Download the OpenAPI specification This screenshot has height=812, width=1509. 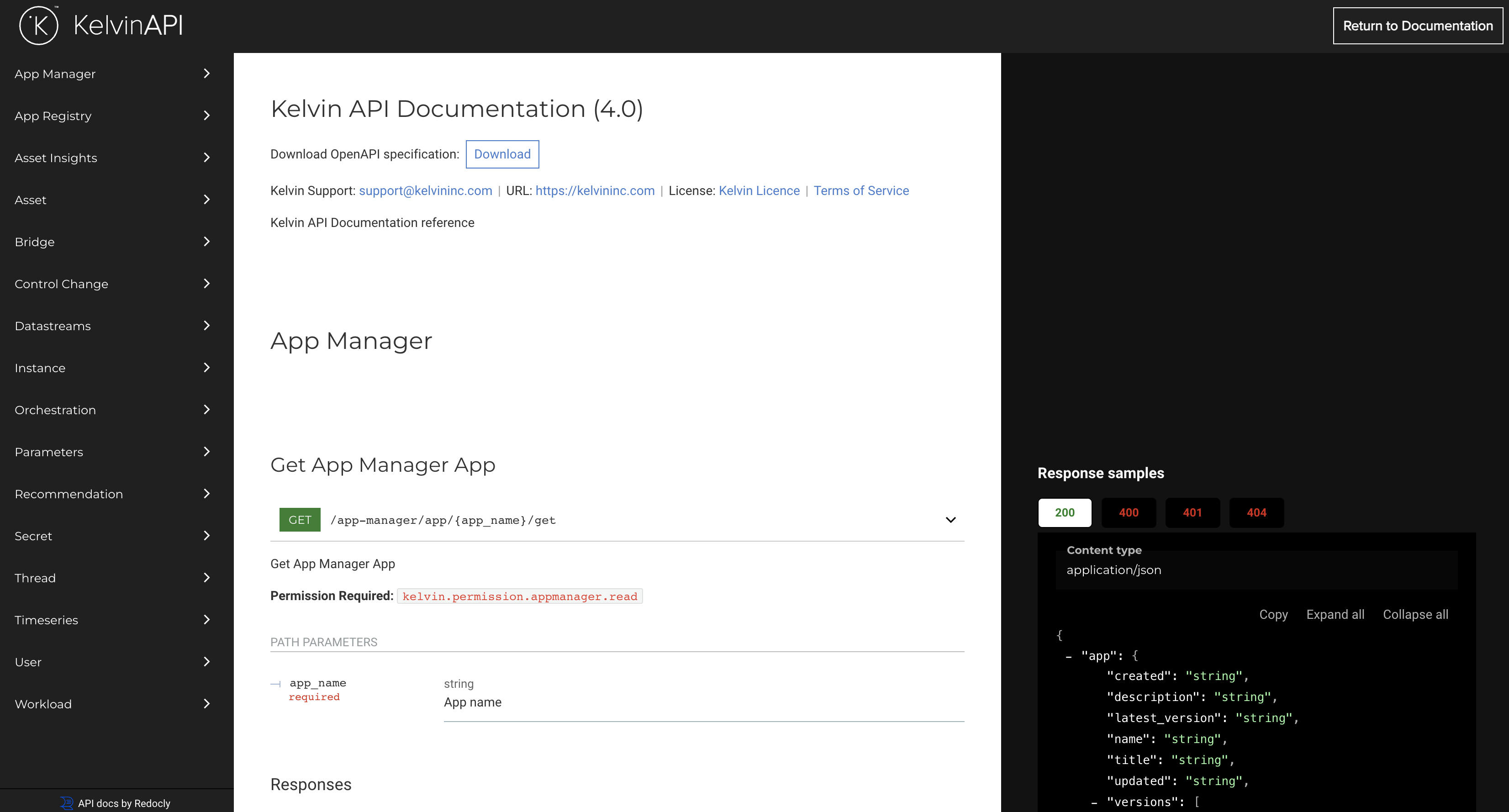pos(502,154)
